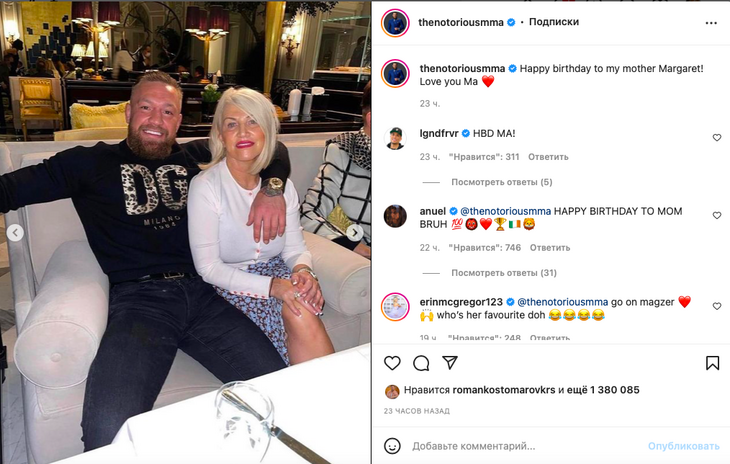The height and width of the screenshot is (464, 730).
Task: Like anuel's birthday comment
Action: pyautogui.click(x=717, y=216)
